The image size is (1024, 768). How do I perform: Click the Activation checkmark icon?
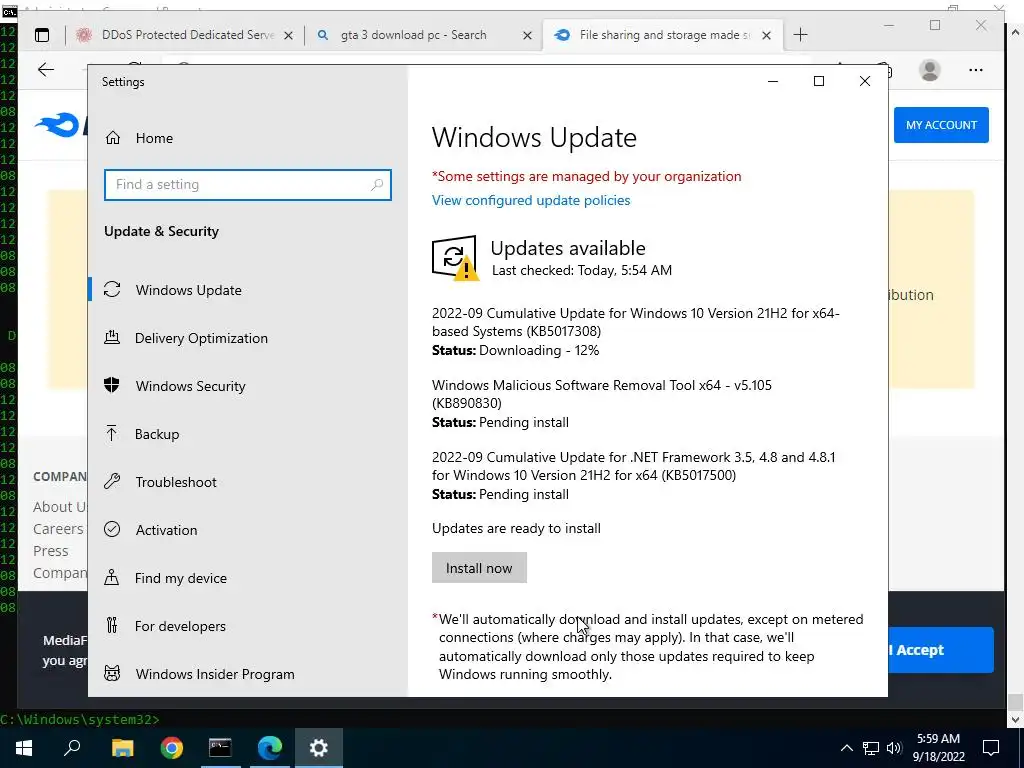[x=112, y=529]
